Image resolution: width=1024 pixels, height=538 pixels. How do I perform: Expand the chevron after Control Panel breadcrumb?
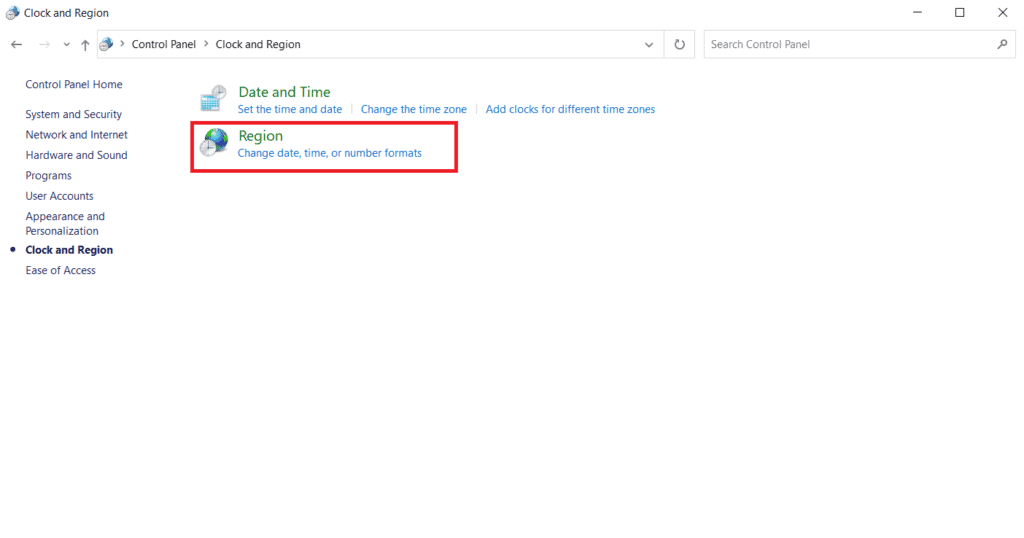click(x=206, y=44)
